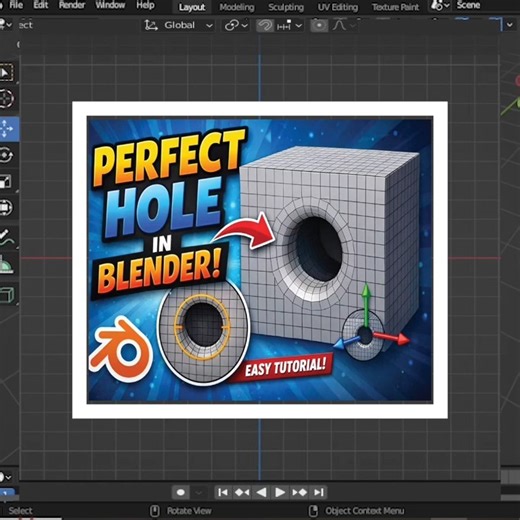Jump to the end frame
The height and width of the screenshot is (520, 520).
click(319, 492)
